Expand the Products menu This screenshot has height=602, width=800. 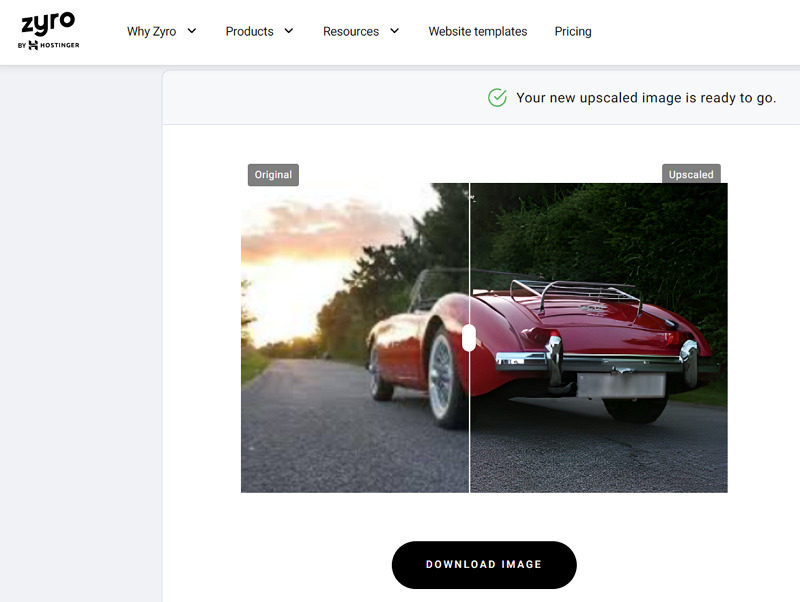point(249,31)
